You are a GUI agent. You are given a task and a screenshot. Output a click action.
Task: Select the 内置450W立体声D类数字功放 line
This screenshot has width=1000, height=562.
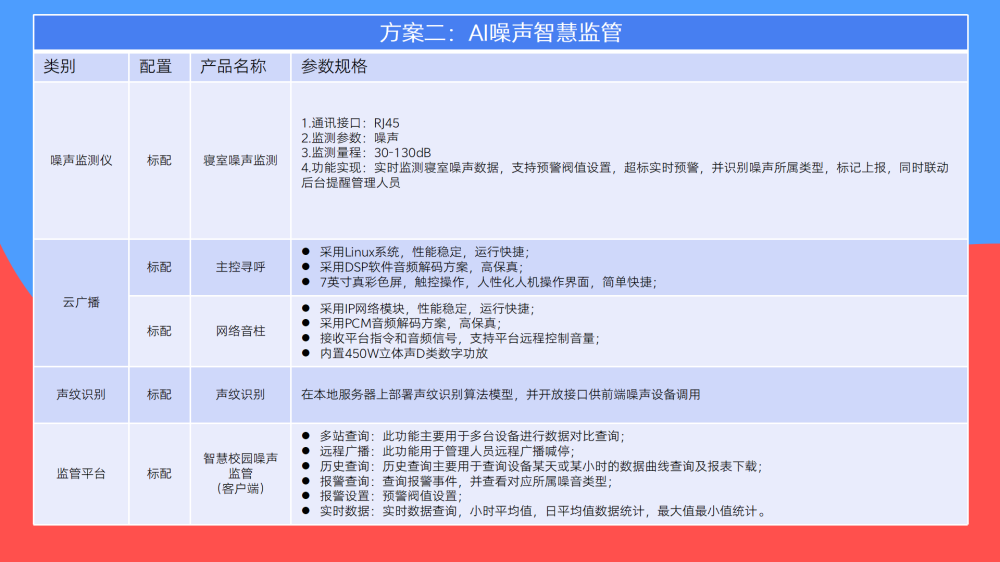coord(395,353)
